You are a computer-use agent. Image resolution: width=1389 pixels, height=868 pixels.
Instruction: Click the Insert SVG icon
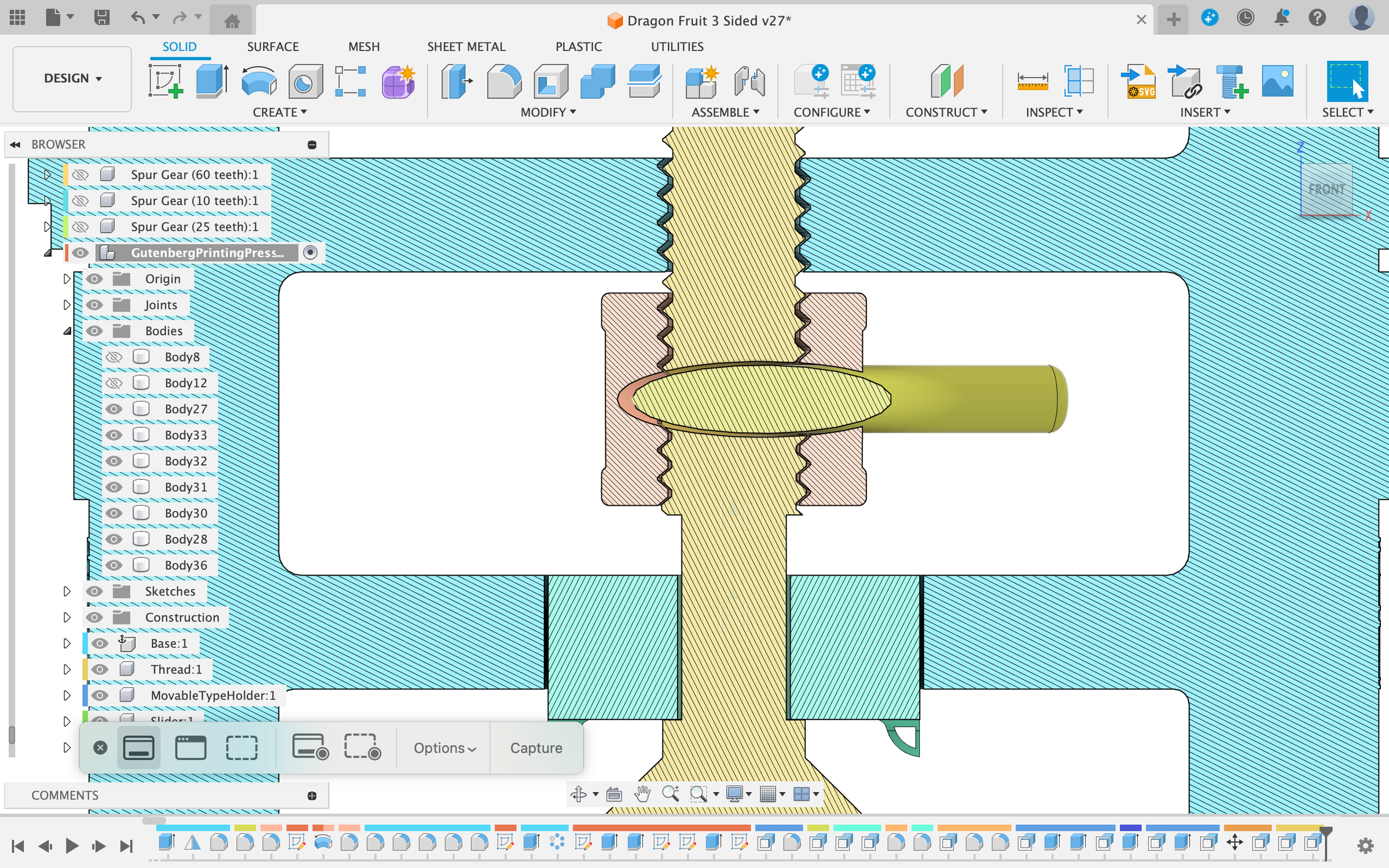click(1138, 81)
